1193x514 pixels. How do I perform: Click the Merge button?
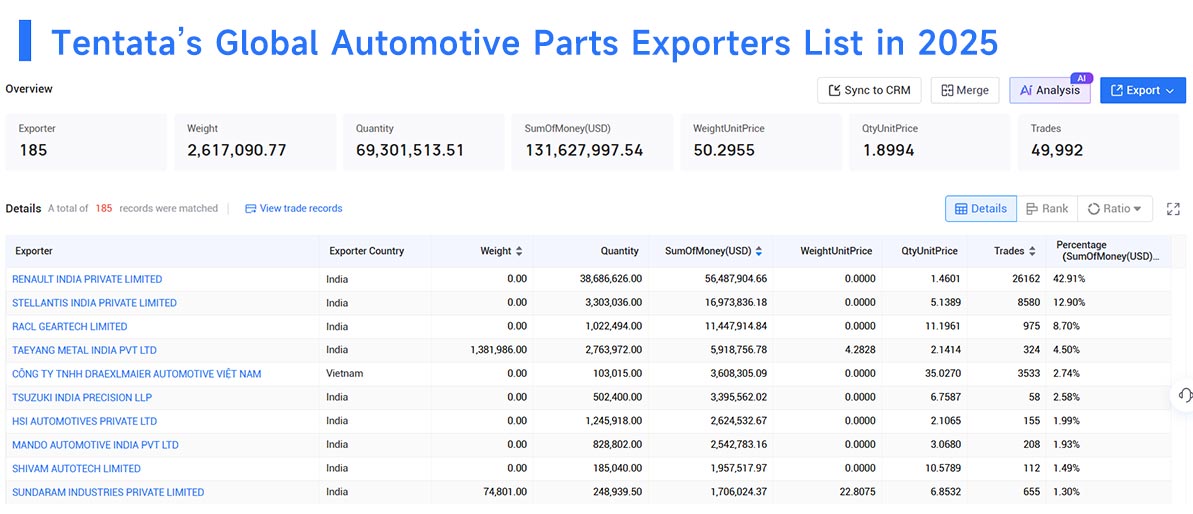pos(965,90)
